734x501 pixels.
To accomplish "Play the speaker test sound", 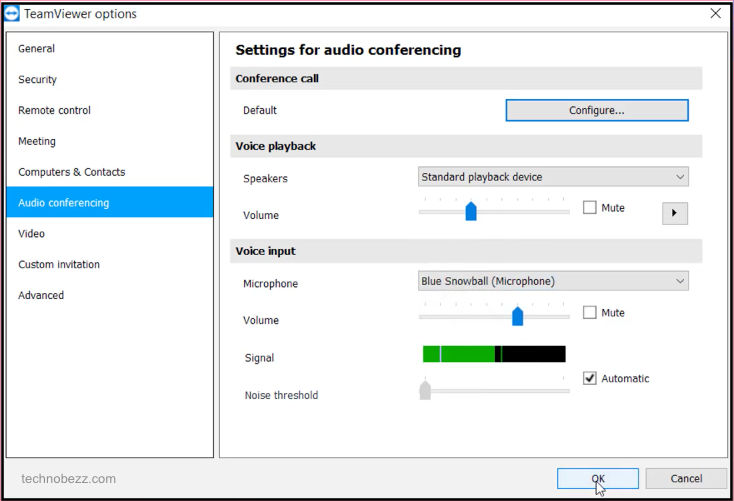I will click(x=675, y=213).
